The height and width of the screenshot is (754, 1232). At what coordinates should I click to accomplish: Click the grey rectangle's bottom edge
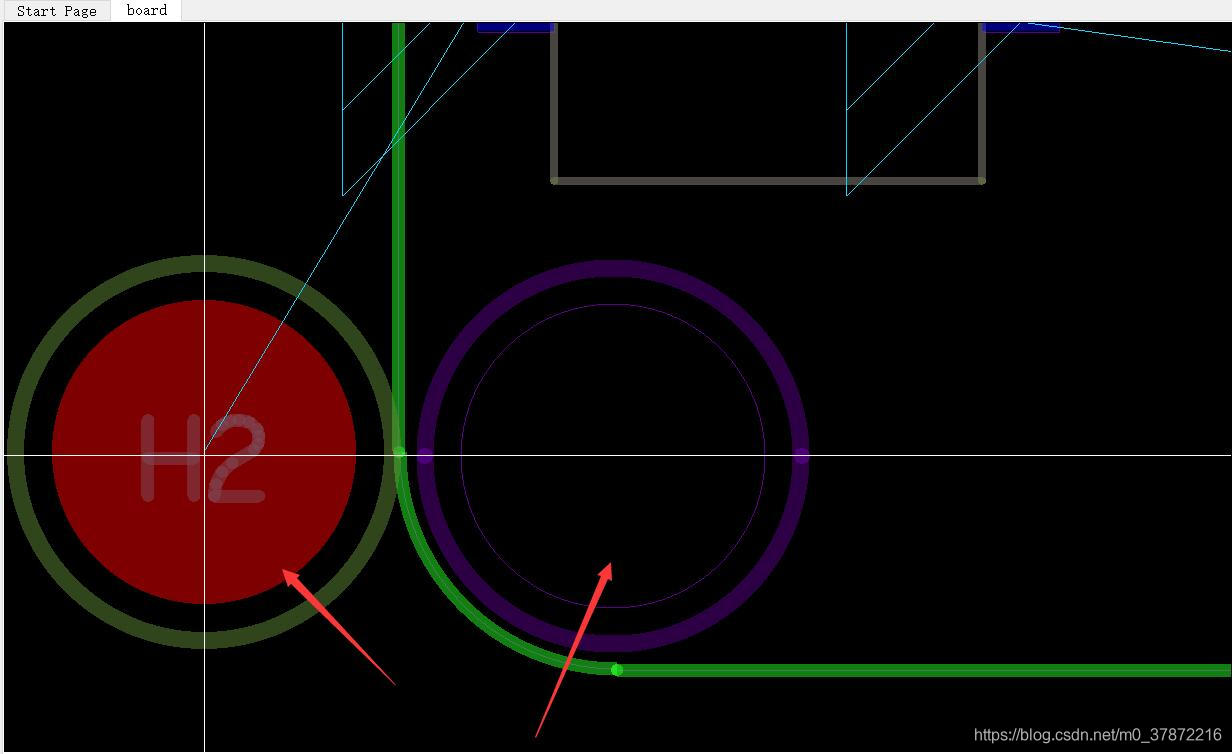[768, 181]
